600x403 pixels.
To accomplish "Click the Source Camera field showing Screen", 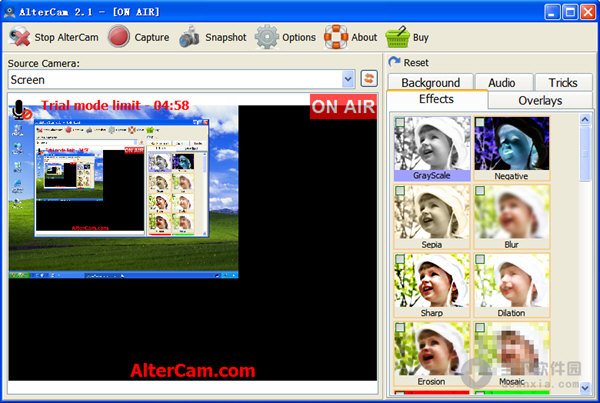I will 182,79.
